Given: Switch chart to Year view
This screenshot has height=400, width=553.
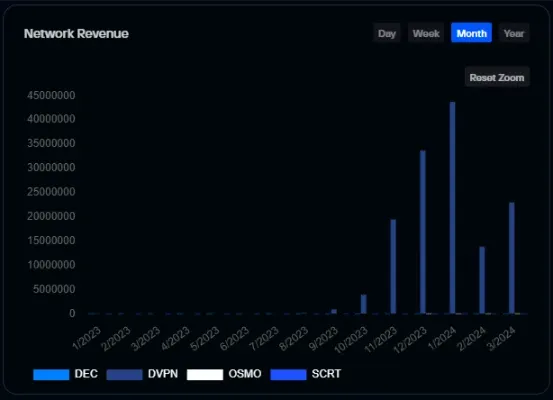Looking at the screenshot, I should point(514,34).
